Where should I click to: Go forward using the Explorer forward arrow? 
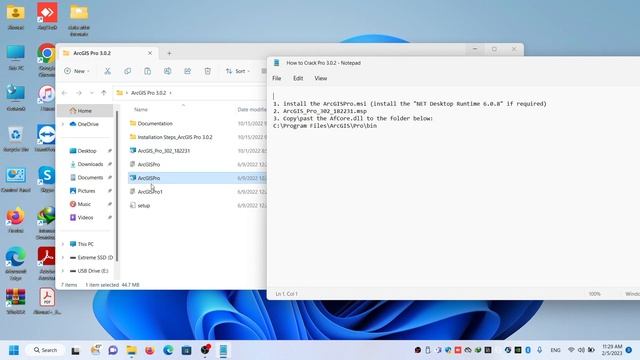79,93
